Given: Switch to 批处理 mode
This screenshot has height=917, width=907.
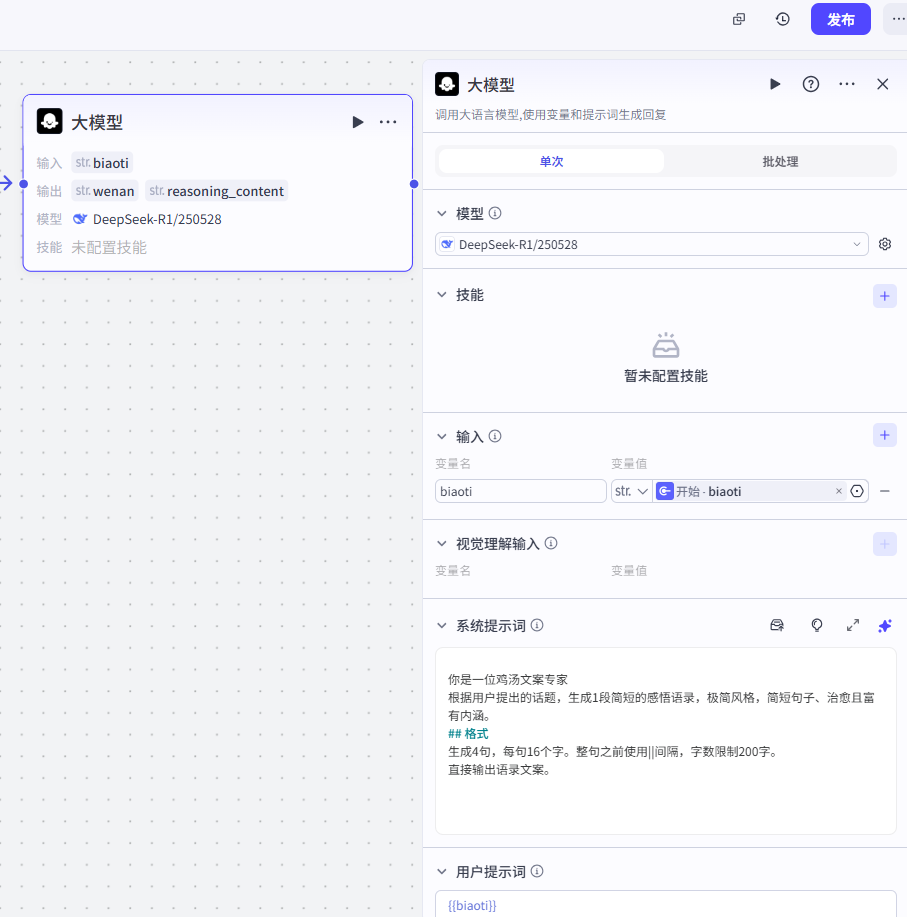Looking at the screenshot, I should point(780,161).
